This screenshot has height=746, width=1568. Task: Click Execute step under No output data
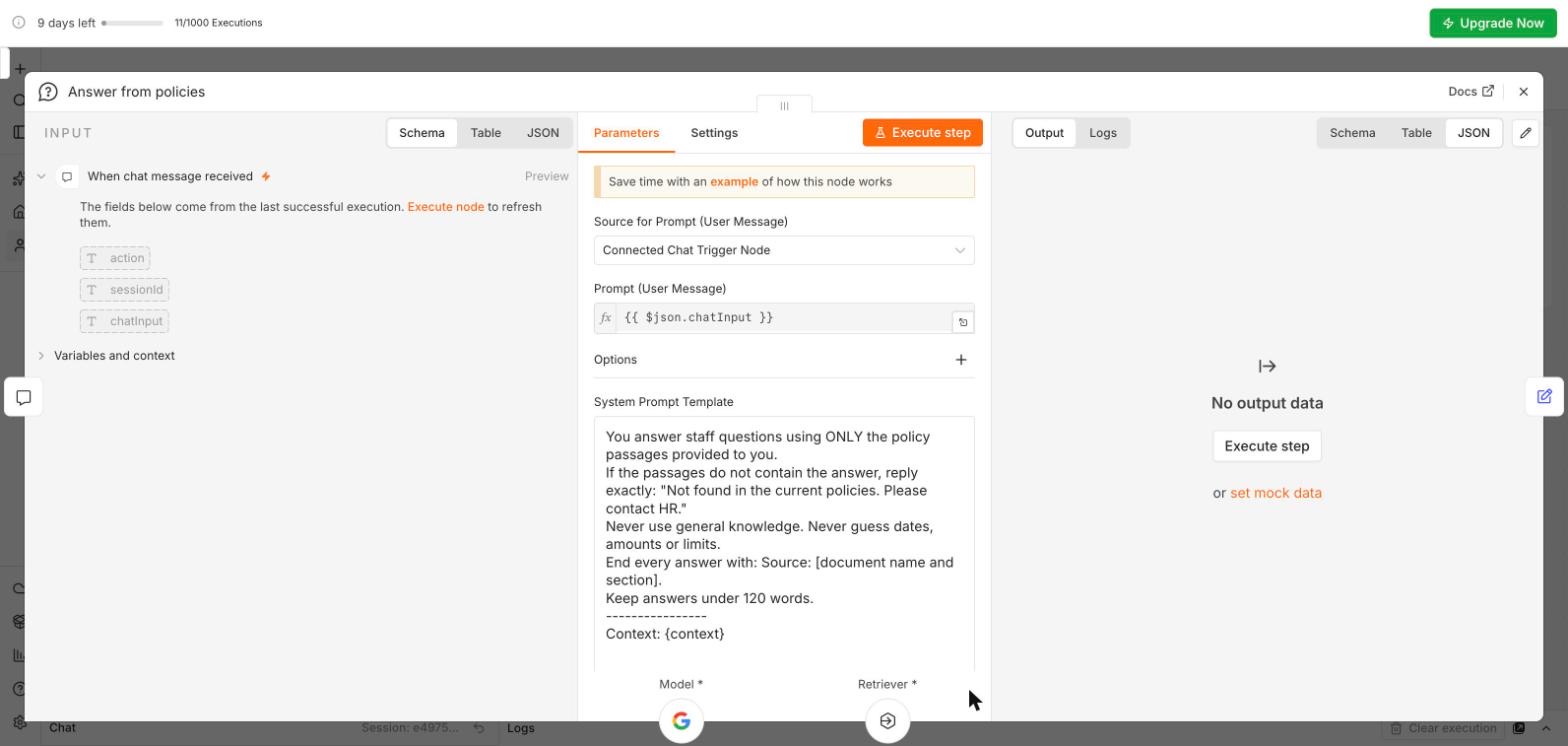pos(1267,447)
